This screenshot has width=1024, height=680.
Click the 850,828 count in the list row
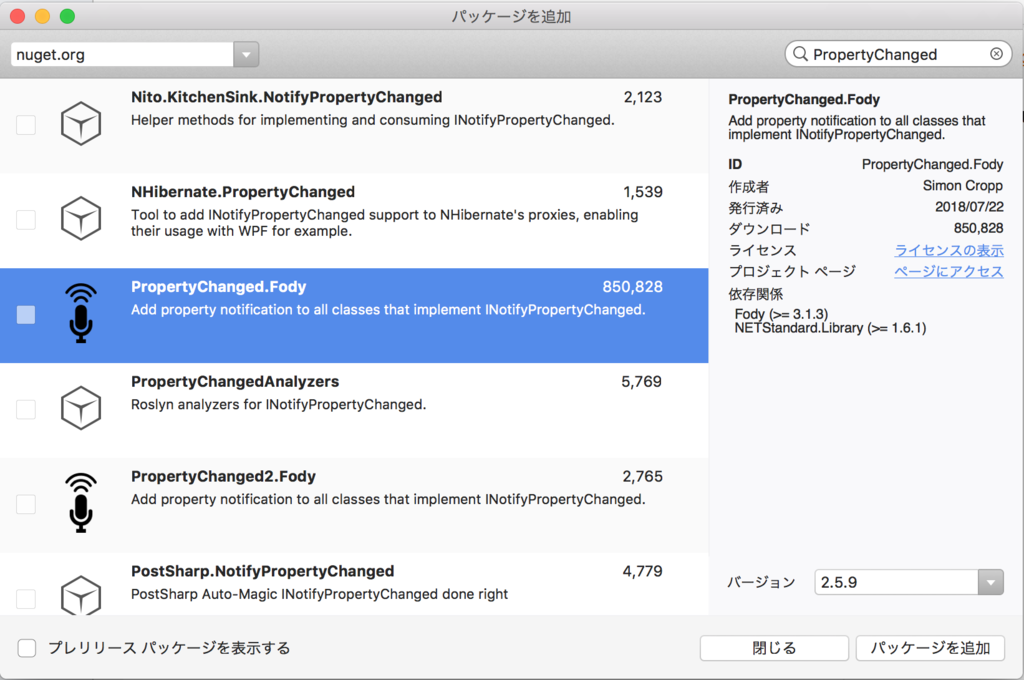point(632,287)
